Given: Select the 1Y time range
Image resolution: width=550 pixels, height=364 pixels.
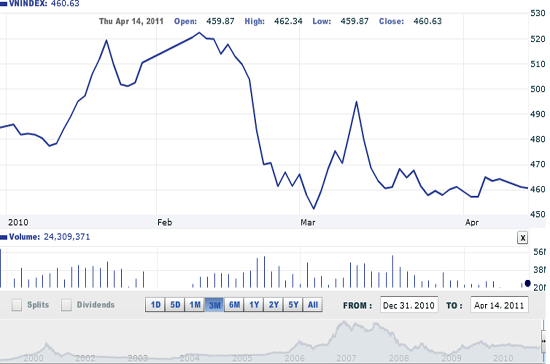Looking at the screenshot, I should tap(254, 305).
